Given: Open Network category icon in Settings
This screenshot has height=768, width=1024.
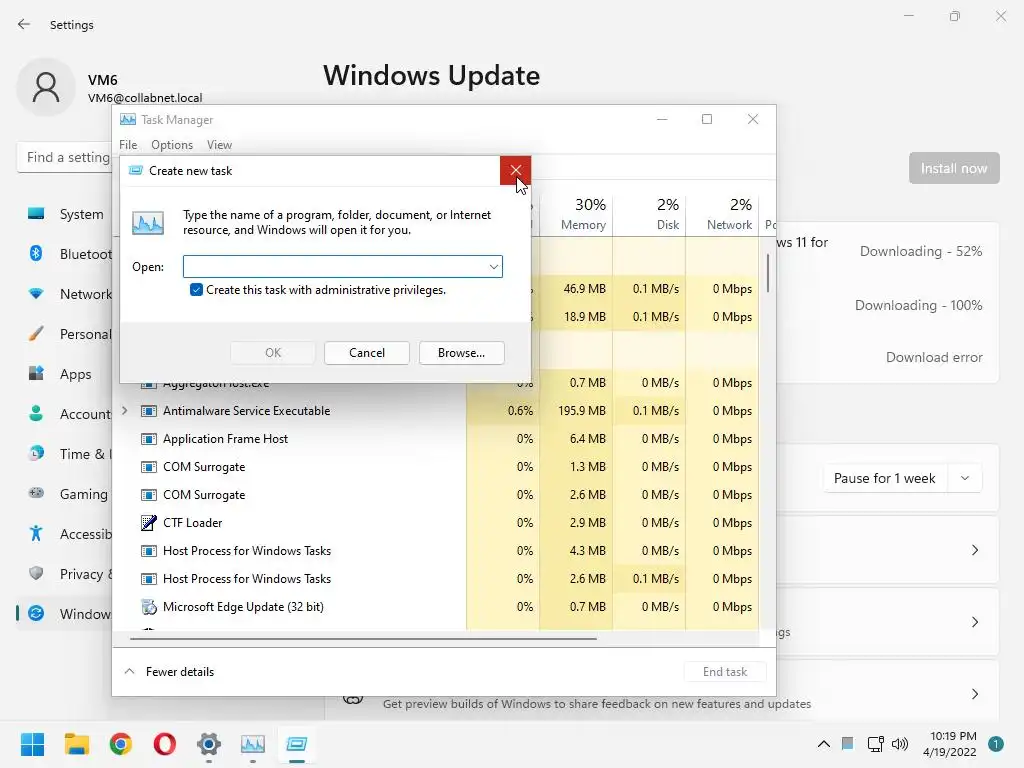Looking at the screenshot, I should click(x=36, y=294).
